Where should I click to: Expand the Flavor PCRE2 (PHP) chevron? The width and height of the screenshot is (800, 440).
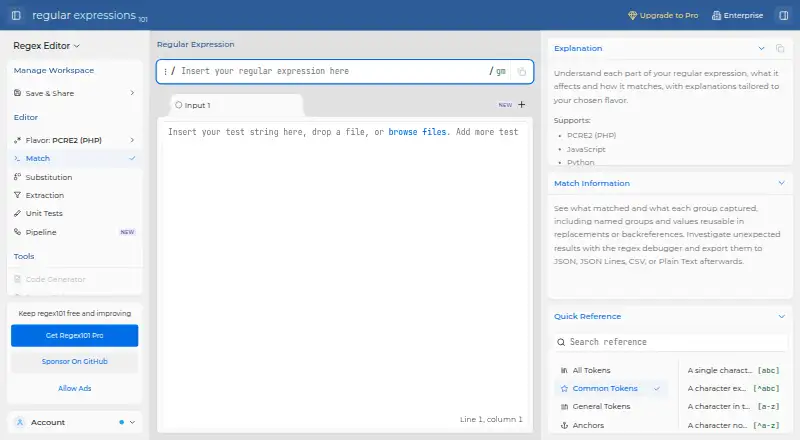[x=132, y=140]
